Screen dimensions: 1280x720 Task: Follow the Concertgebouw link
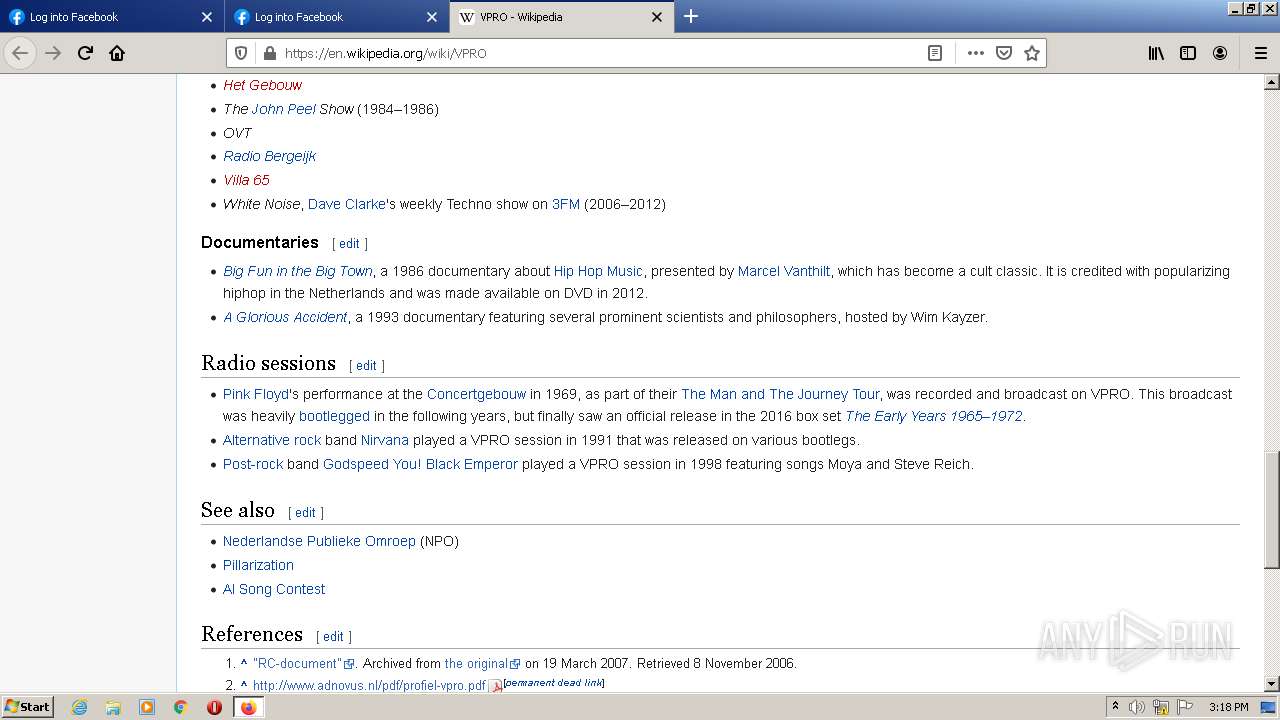[476, 394]
